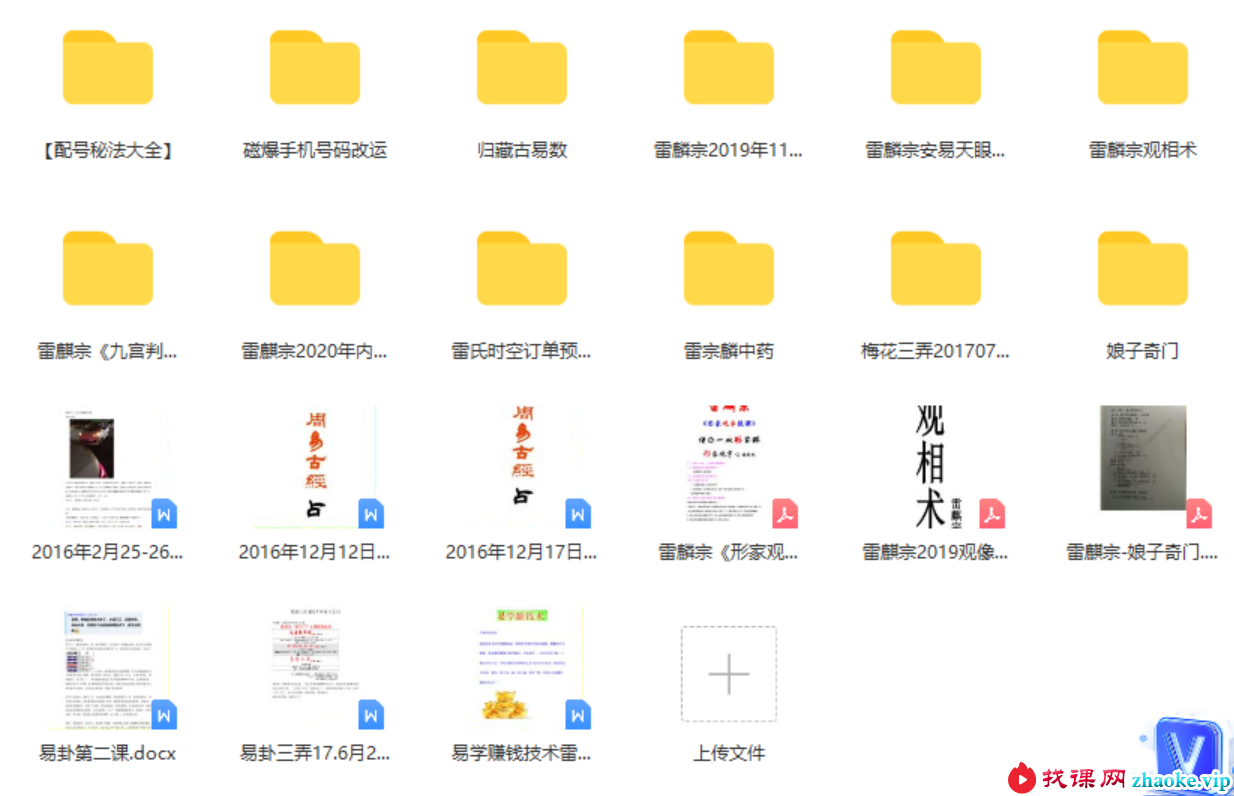Click the 【配号秘法大全】 name label
Image resolution: width=1234 pixels, height=796 pixels.
coord(108,151)
